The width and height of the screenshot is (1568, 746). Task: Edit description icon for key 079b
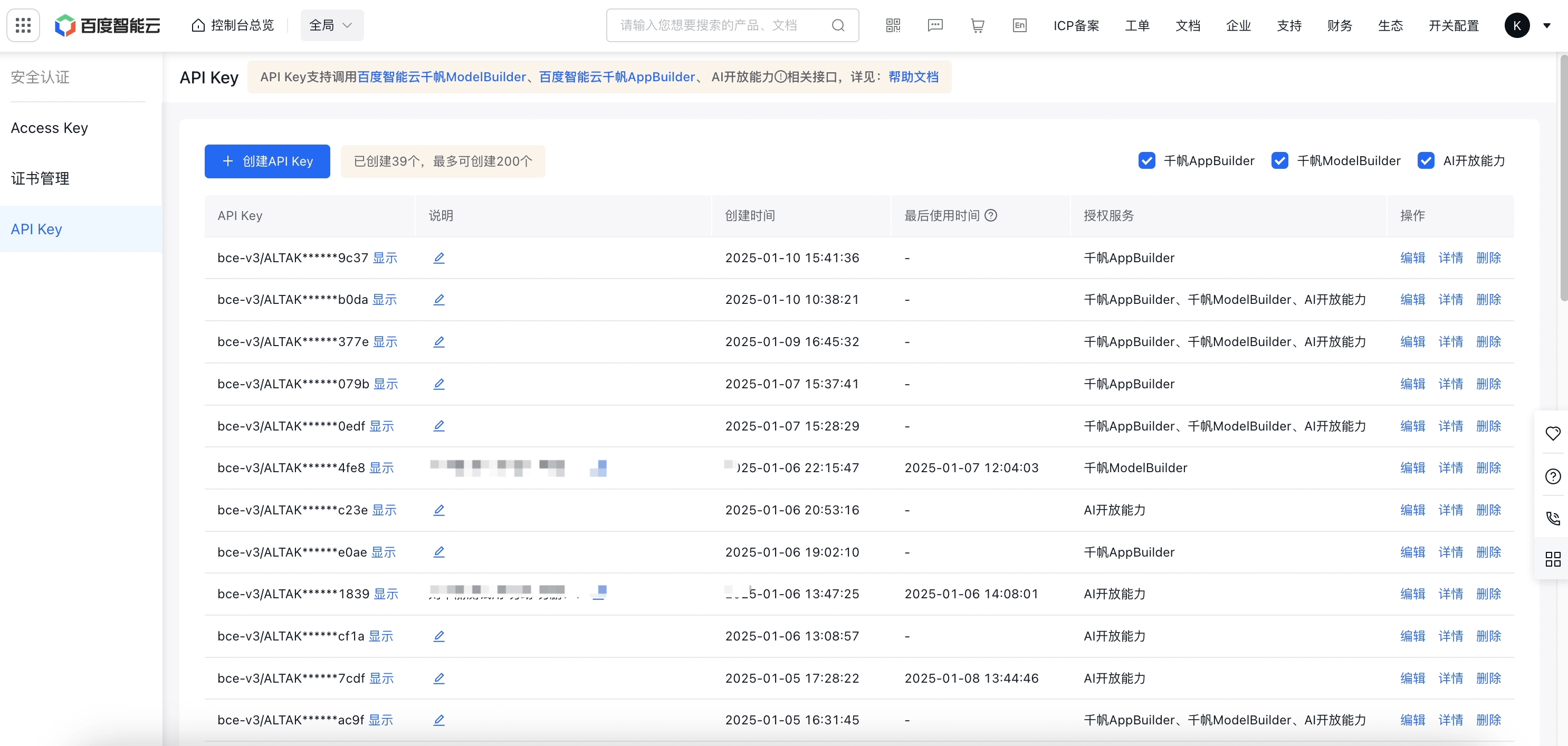[439, 384]
